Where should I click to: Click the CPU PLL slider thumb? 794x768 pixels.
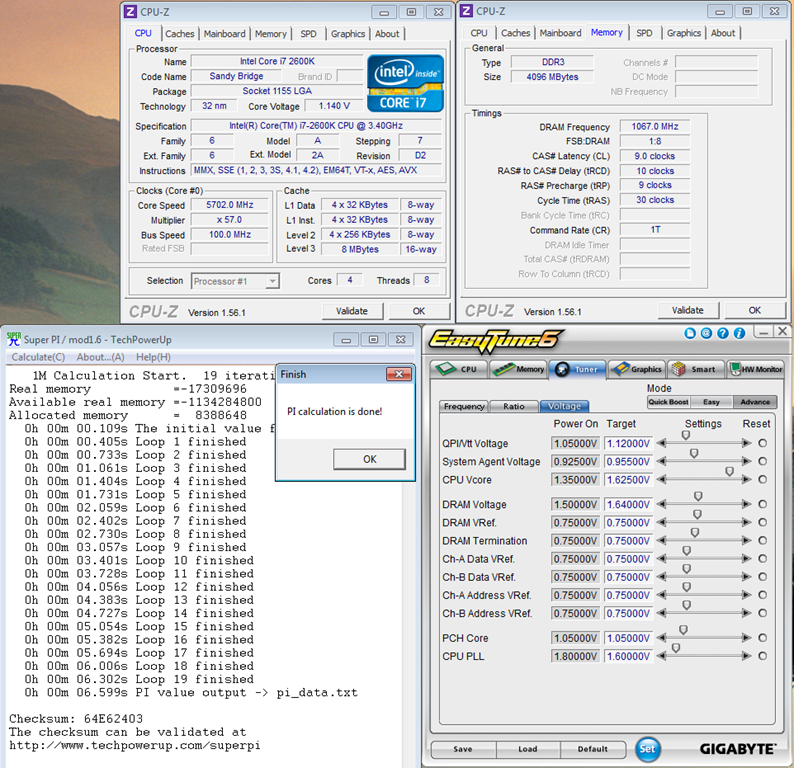(676, 648)
